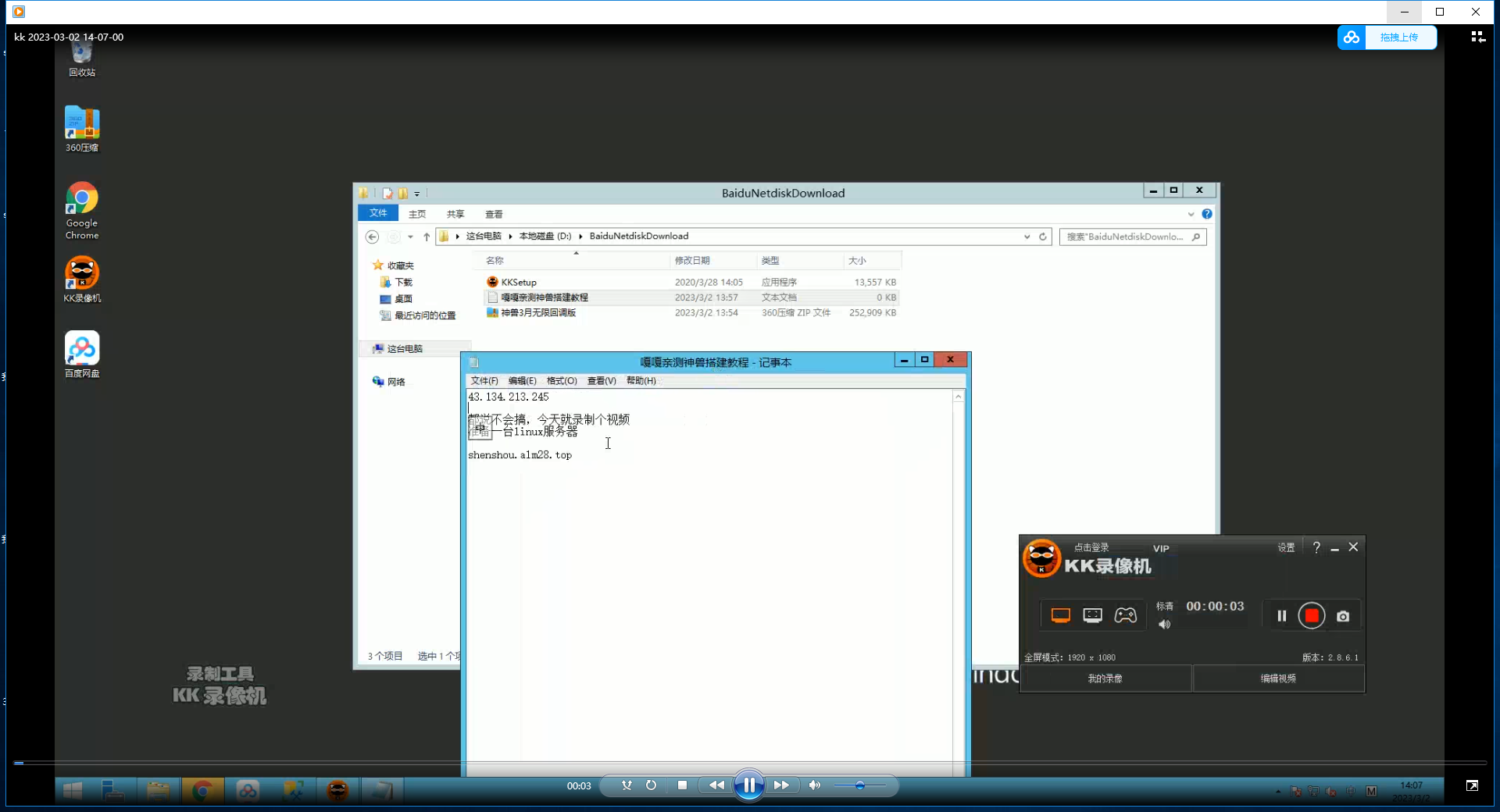Expand the address bar history dropdown
1500x812 pixels.
[1027, 237]
